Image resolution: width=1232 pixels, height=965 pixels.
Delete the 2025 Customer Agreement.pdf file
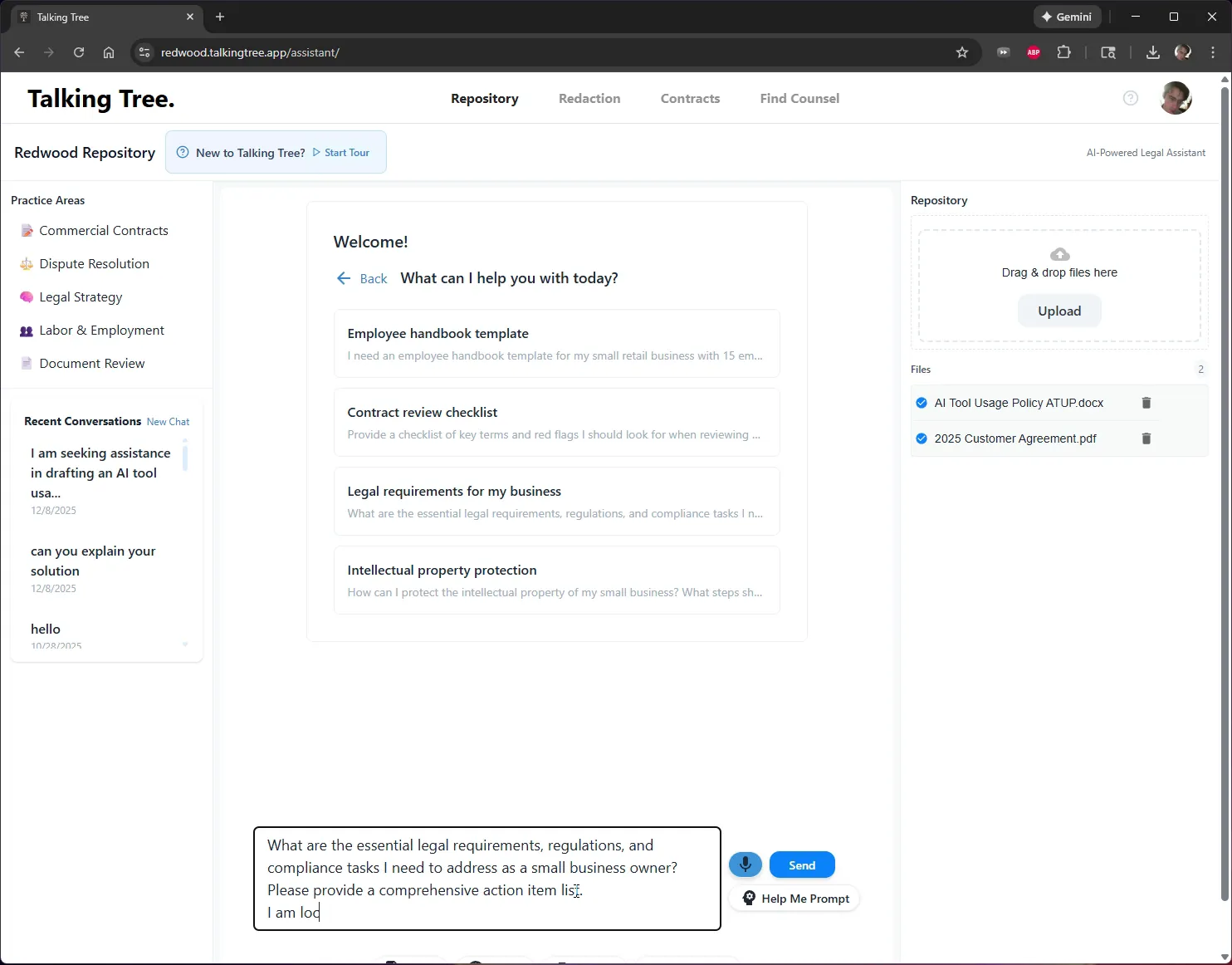point(1146,438)
